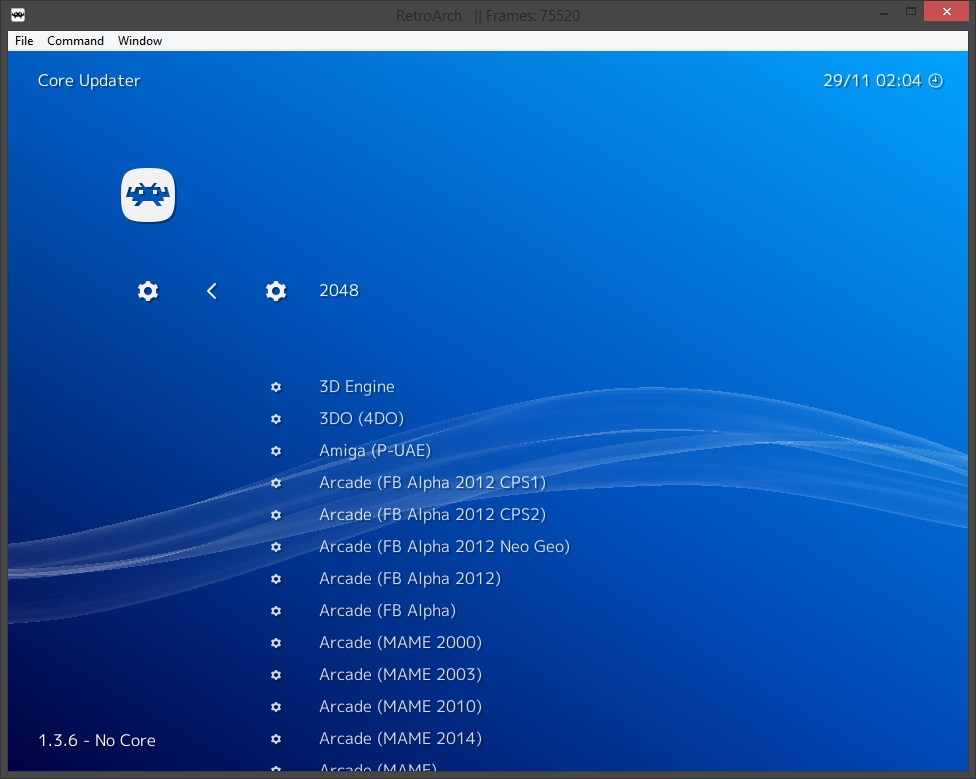Go back with the left chevron arrow
The image size is (976, 779).
[212, 291]
